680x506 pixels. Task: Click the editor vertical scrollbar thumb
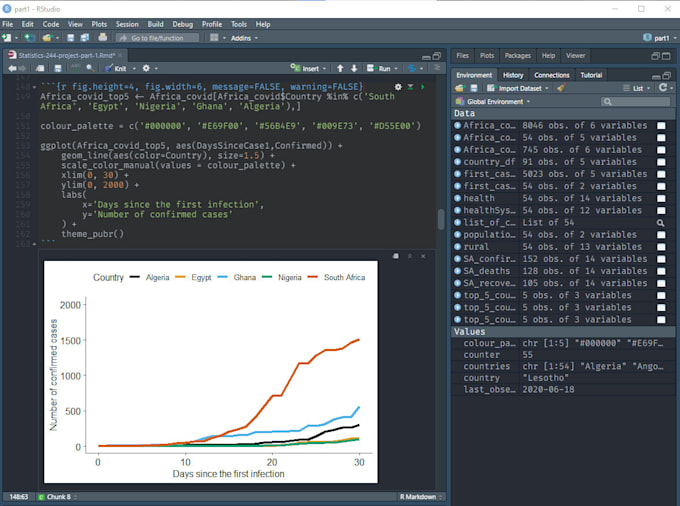pyautogui.click(x=441, y=219)
